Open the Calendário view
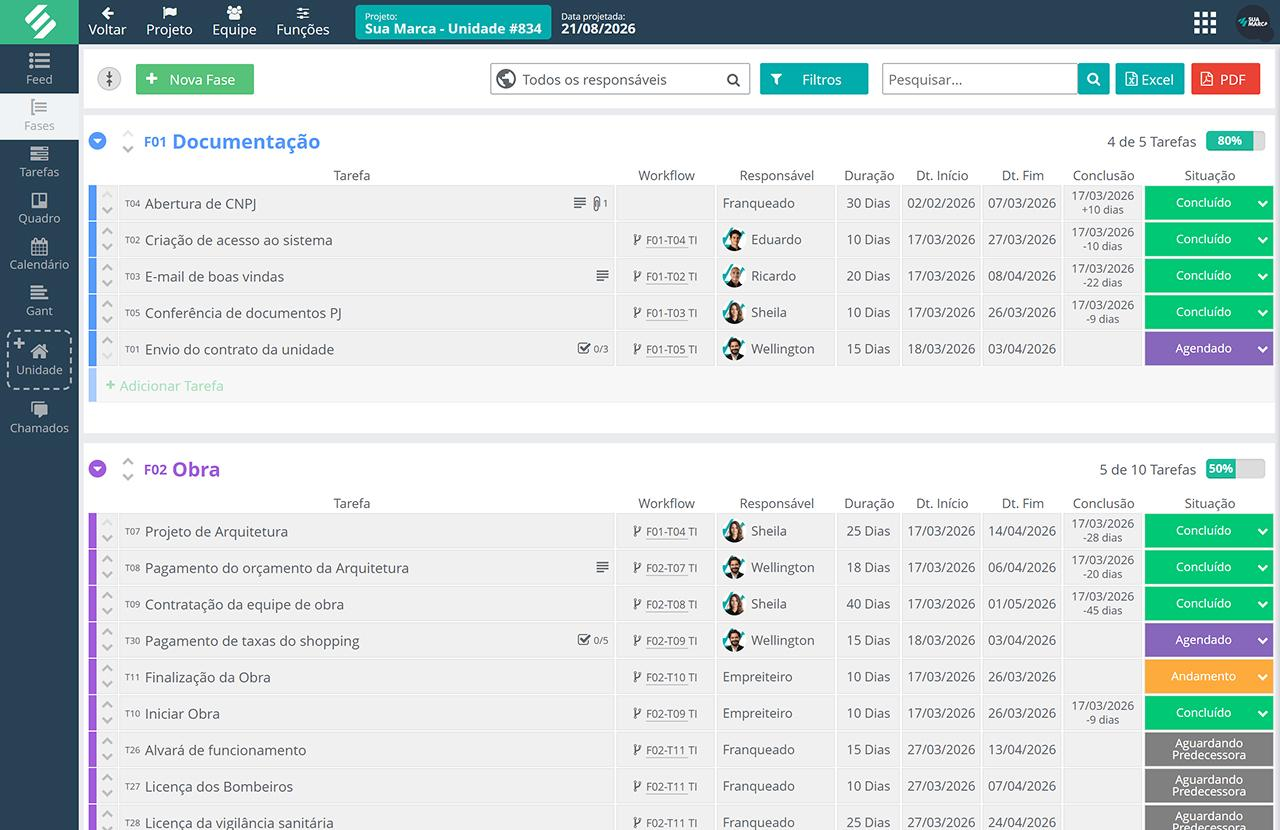Viewport: 1280px width, 830px height. coord(39,254)
